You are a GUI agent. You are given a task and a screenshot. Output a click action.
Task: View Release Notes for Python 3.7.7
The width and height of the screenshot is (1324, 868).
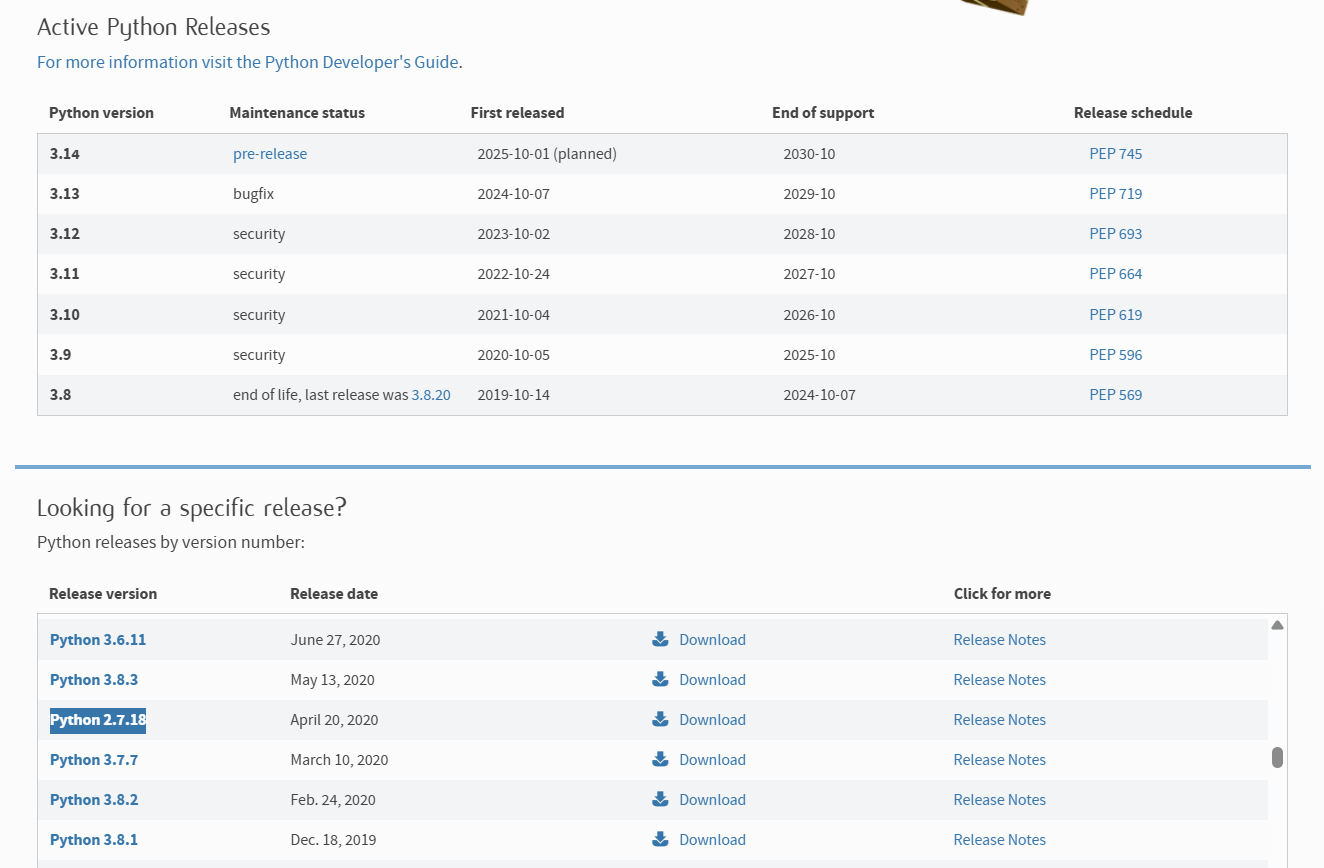[x=999, y=760]
